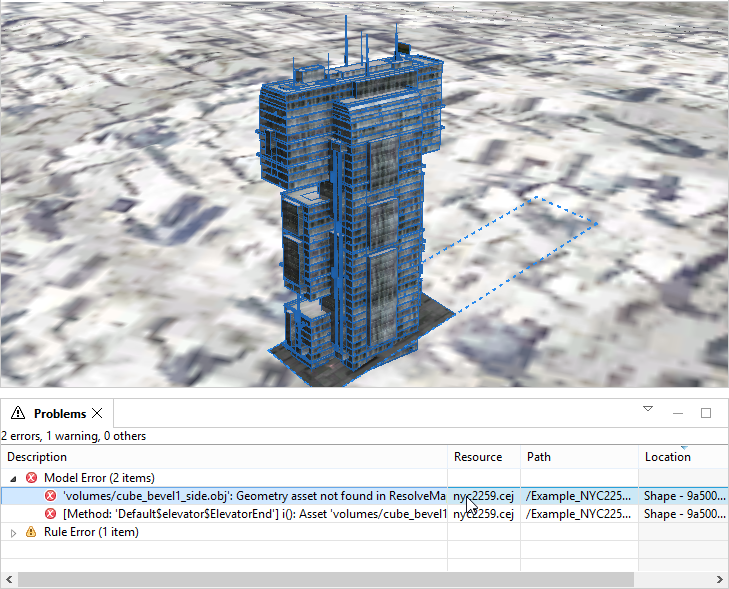Click the Rule Error warning icon
729x589 pixels.
[x=31, y=532]
